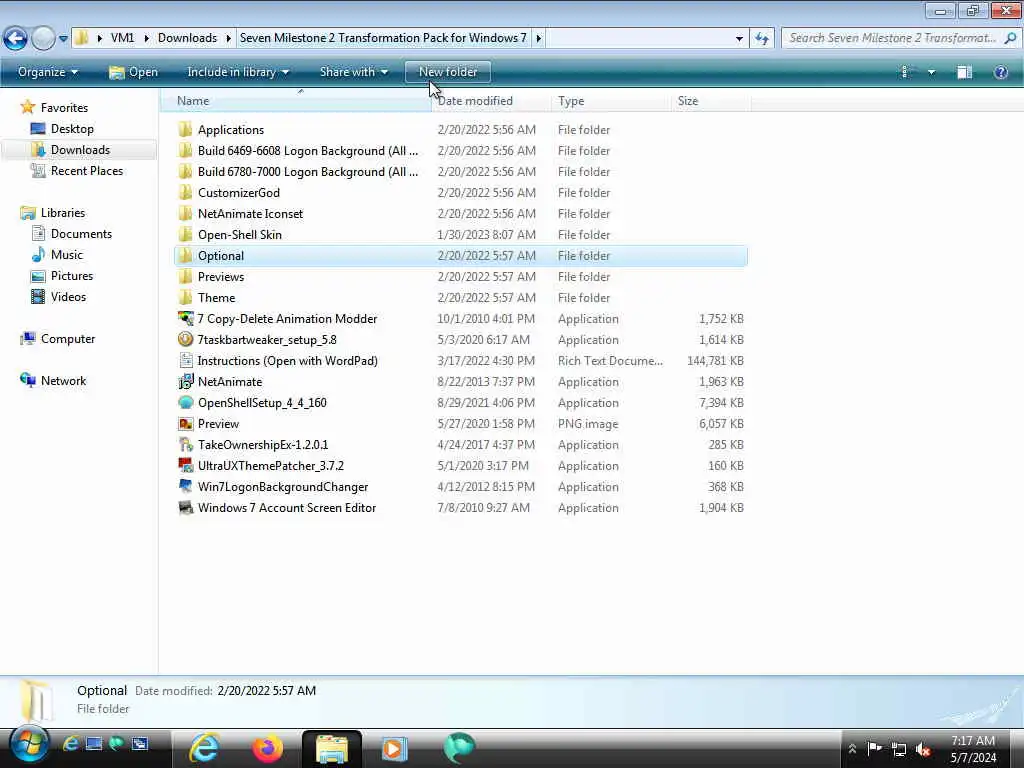Select the Open-Shell Skin folder

pos(461,234)
